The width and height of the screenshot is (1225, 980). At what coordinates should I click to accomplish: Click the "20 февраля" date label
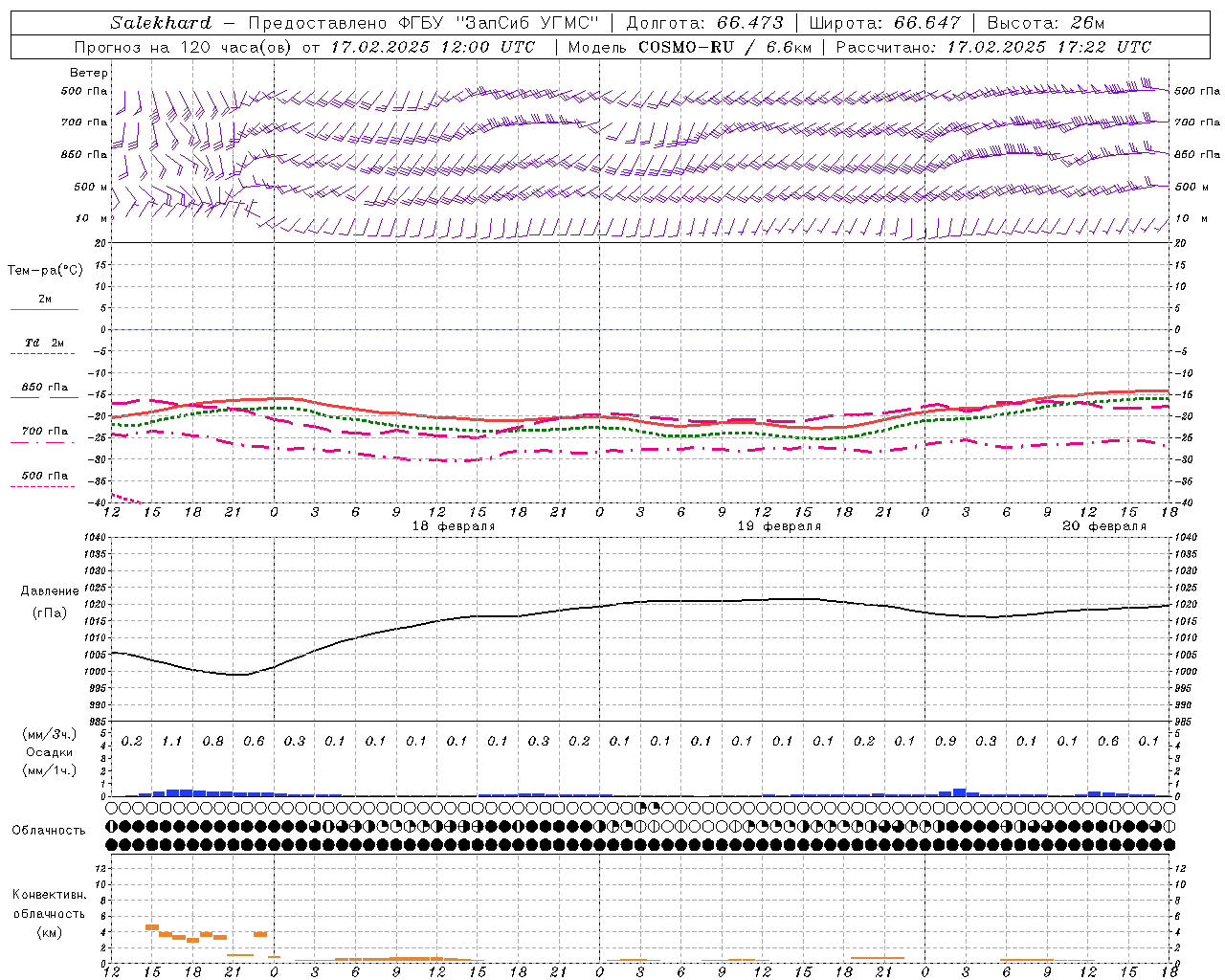1104,526
